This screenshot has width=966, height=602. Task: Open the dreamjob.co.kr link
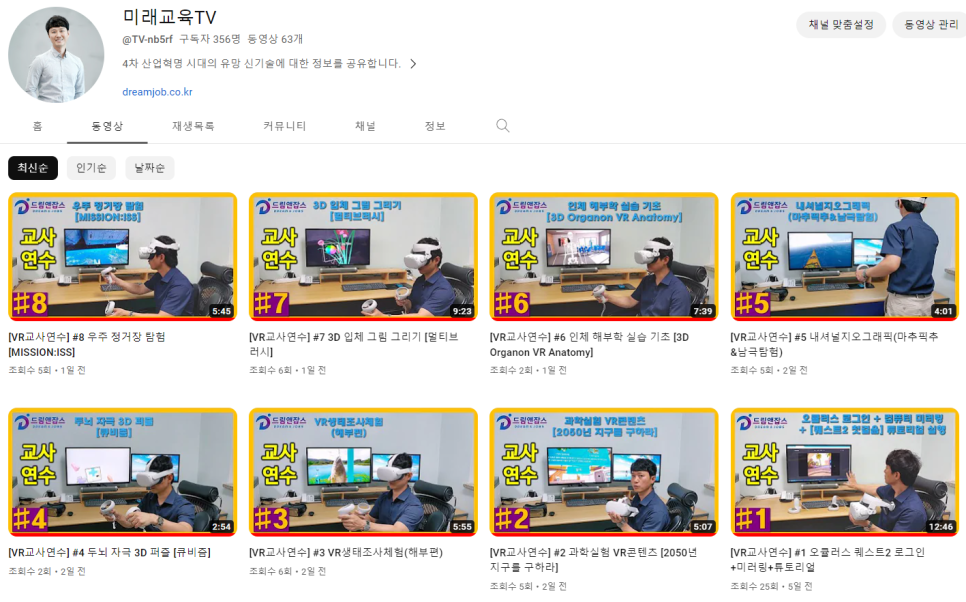pyautogui.click(x=157, y=92)
